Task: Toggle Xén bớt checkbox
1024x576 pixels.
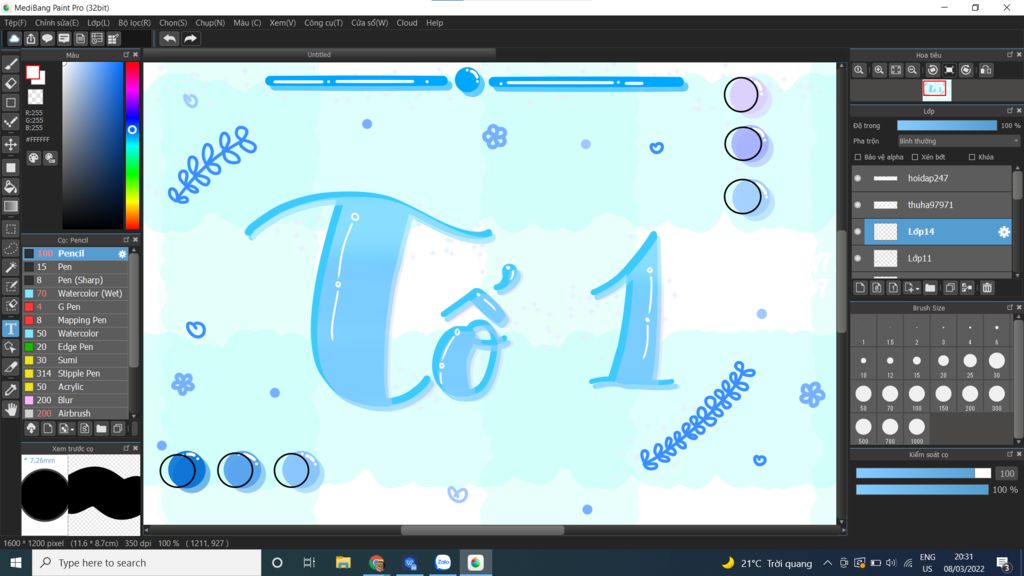Action: pos(915,157)
